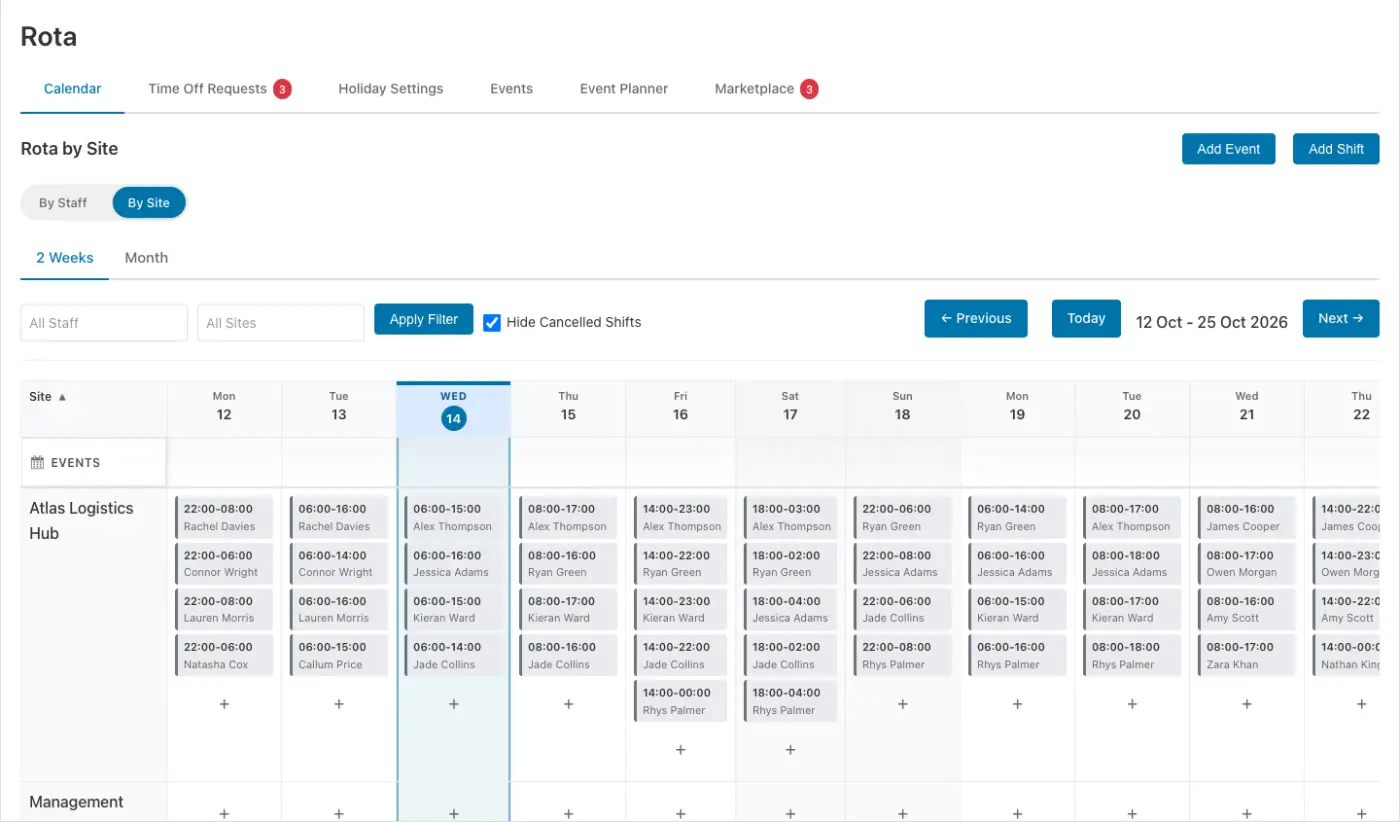Add a Management shift on Mon 12
Screen dimensions: 1400x822
click(x=224, y=814)
